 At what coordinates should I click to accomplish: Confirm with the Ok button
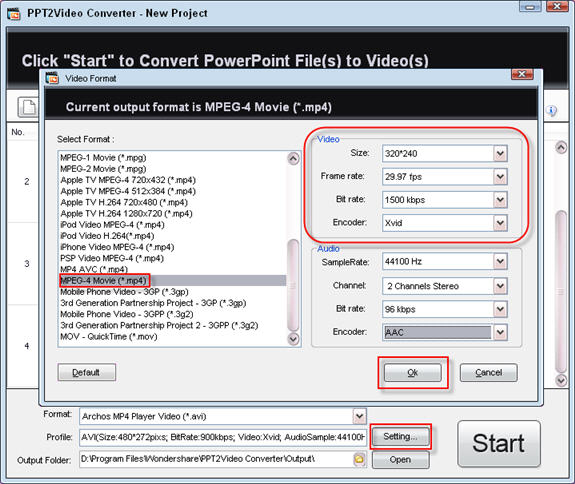413,373
